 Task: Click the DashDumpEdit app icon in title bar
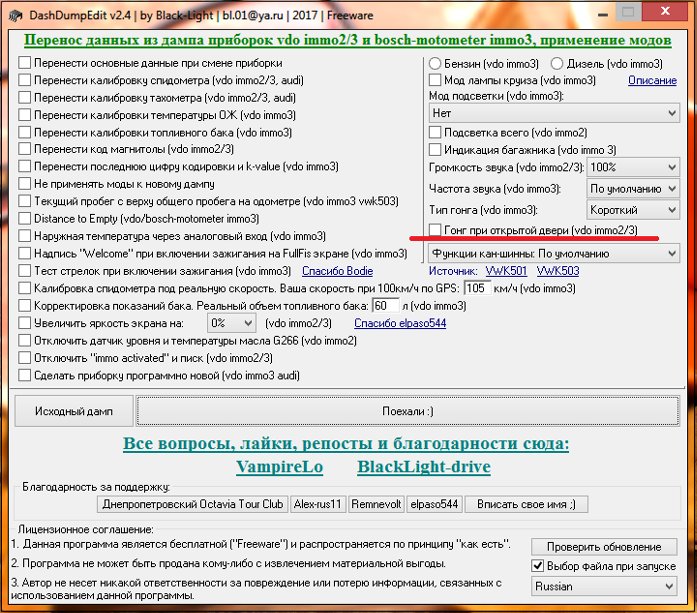[16, 16]
